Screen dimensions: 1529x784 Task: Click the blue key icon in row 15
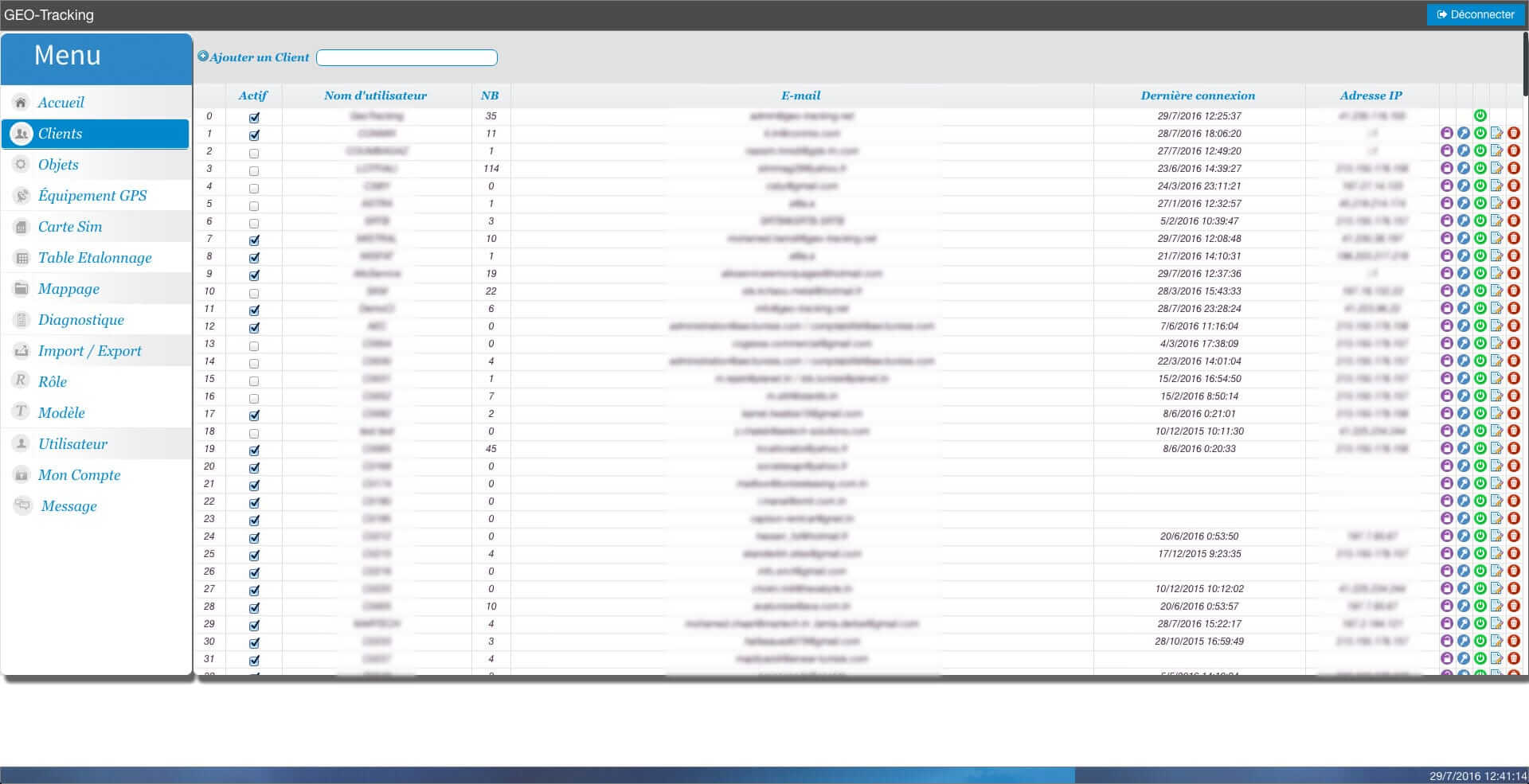tap(1463, 378)
